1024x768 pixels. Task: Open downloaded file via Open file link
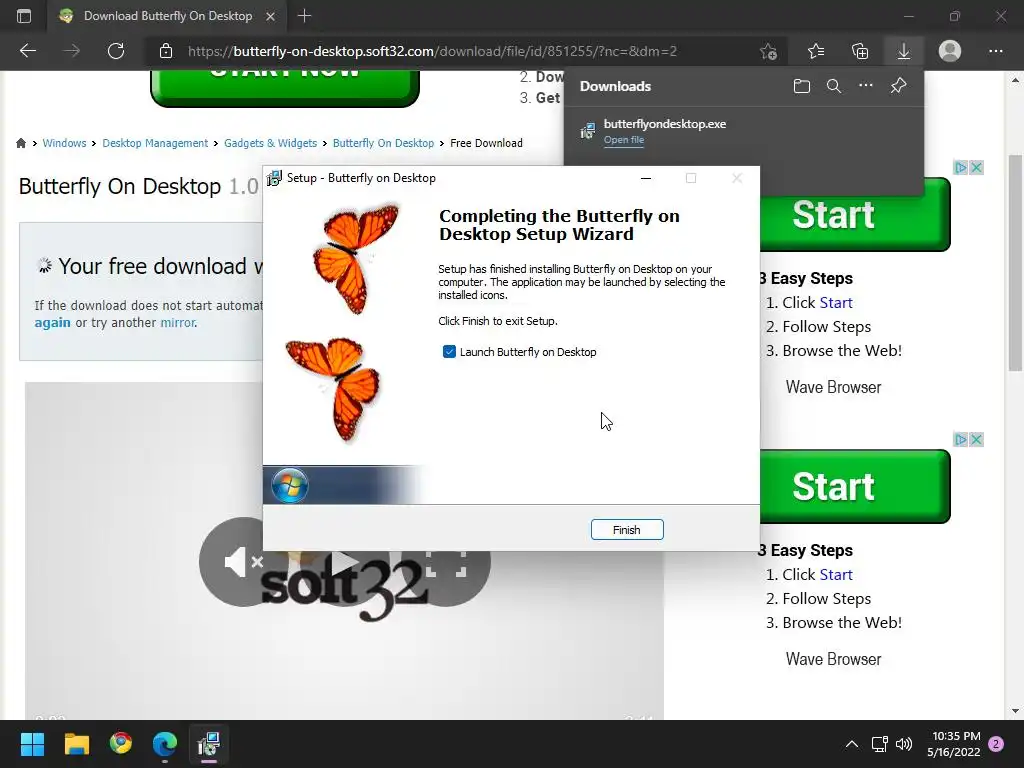pyautogui.click(x=624, y=140)
